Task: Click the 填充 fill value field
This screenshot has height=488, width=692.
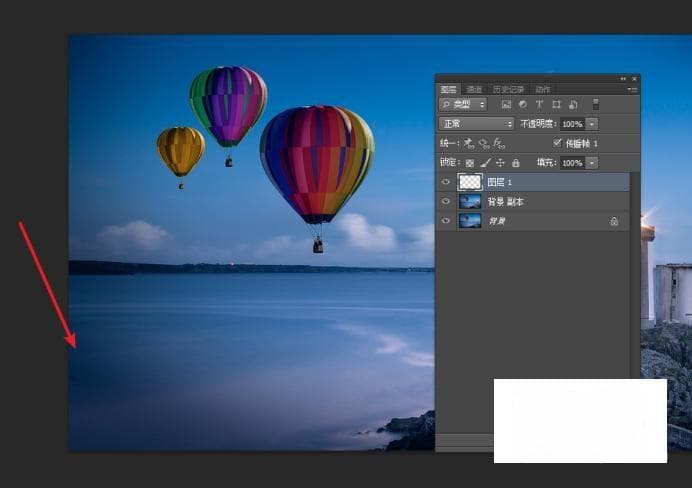Action: pos(572,163)
